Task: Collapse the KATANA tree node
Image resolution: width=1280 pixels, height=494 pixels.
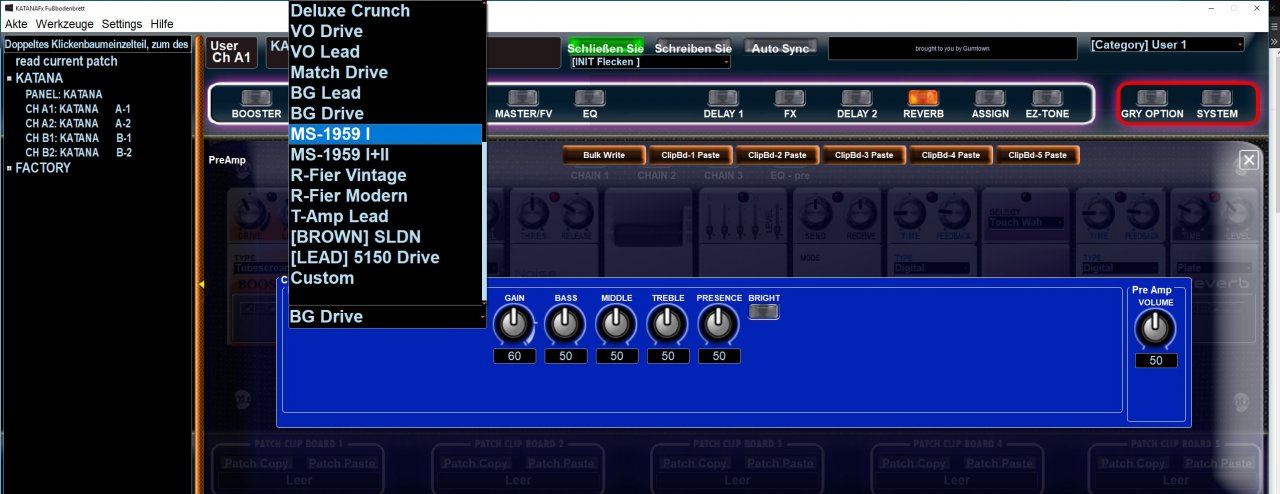Action: (9, 78)
